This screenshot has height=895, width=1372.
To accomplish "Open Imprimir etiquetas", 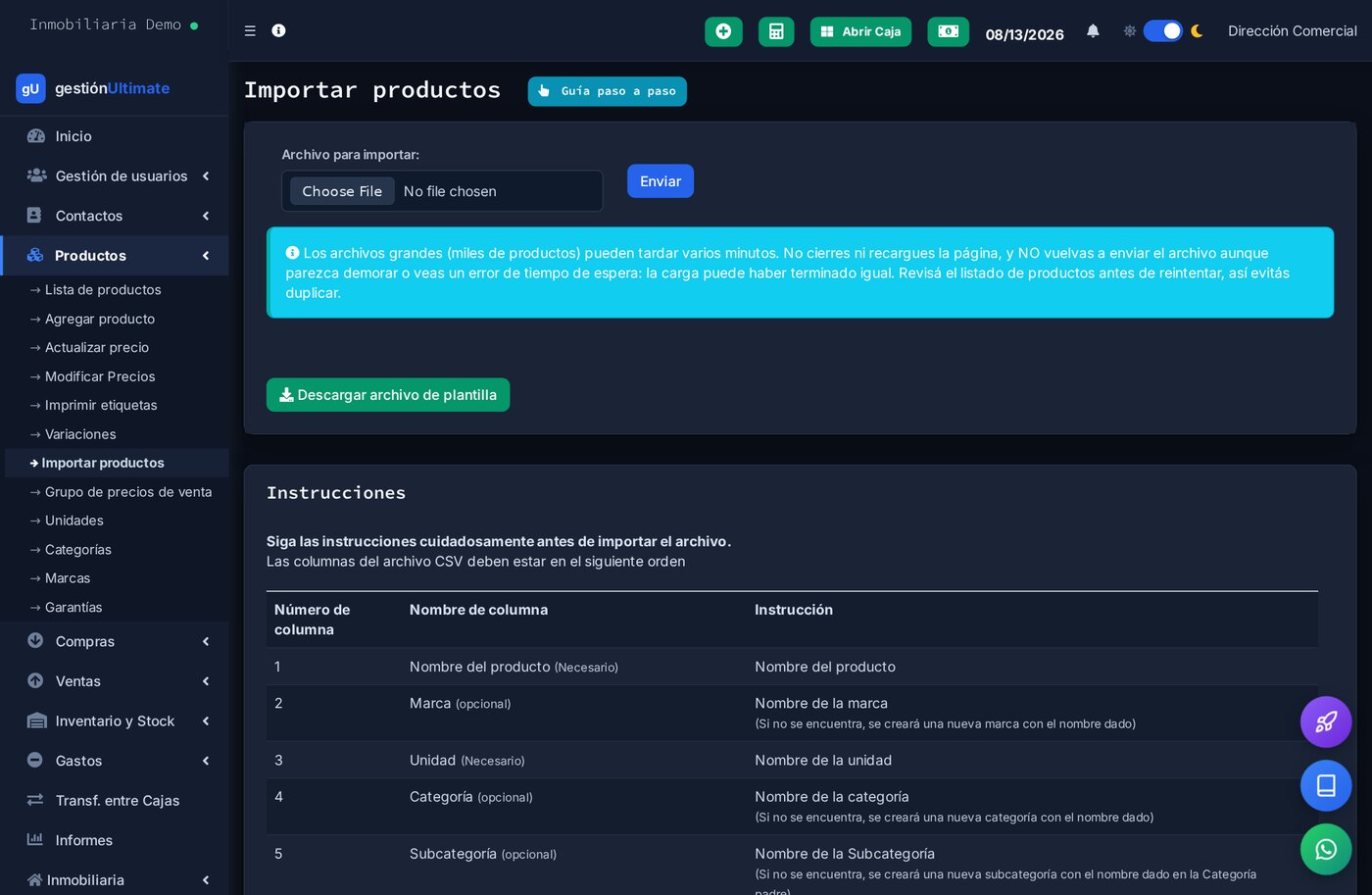I will click(101, 405).
